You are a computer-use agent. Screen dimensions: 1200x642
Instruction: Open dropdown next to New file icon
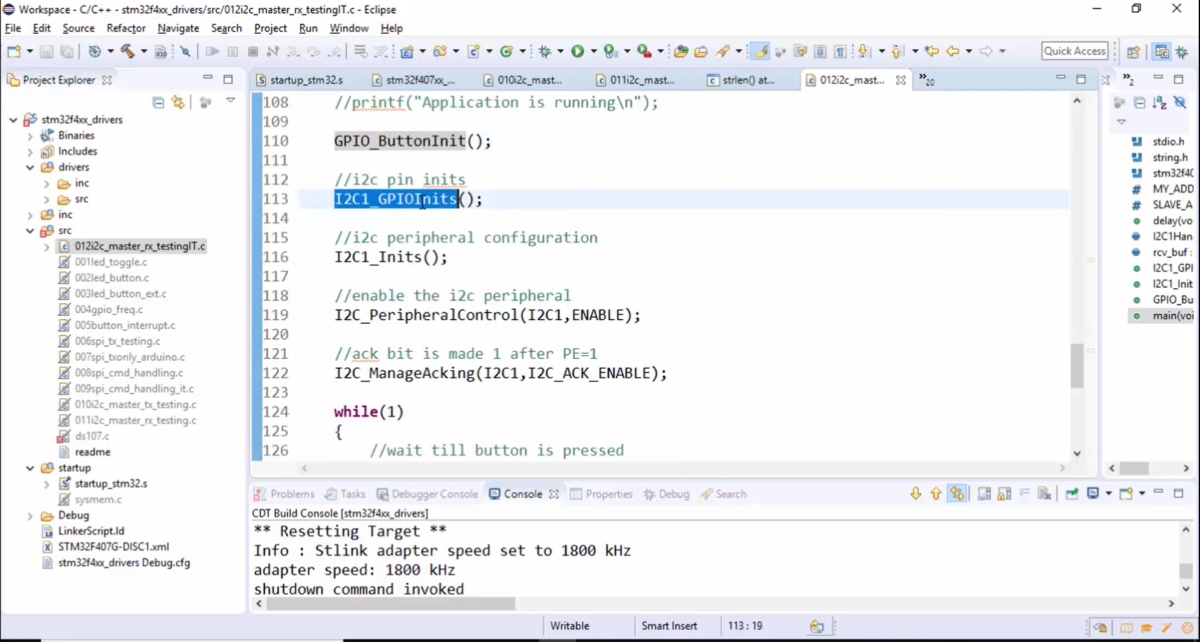(29, 51)
